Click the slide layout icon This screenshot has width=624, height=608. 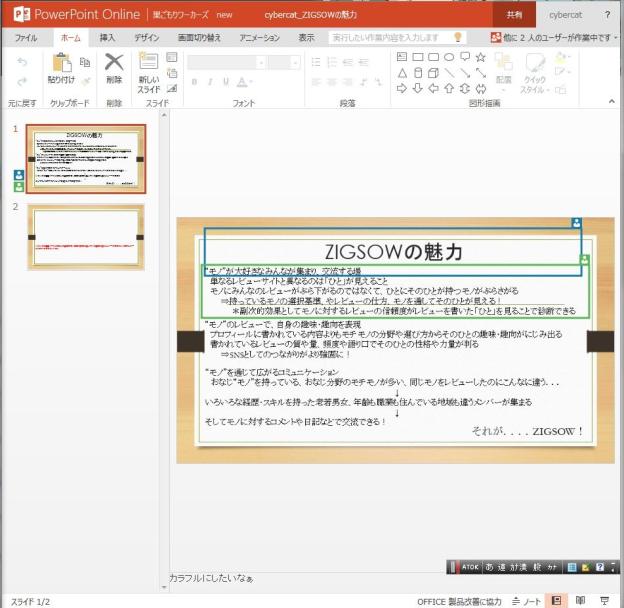(172, 57)
